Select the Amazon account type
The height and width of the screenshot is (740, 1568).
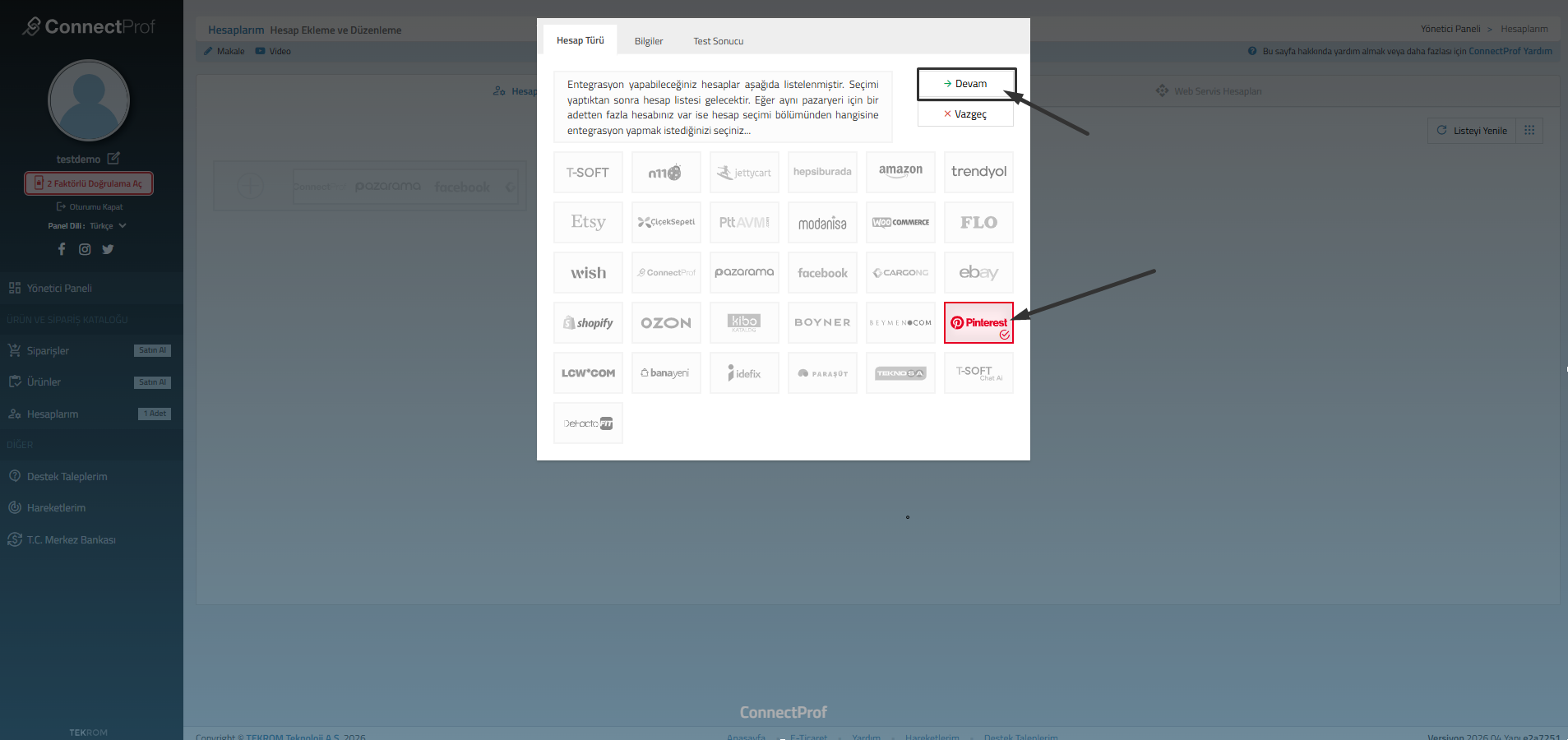(900, 172)
